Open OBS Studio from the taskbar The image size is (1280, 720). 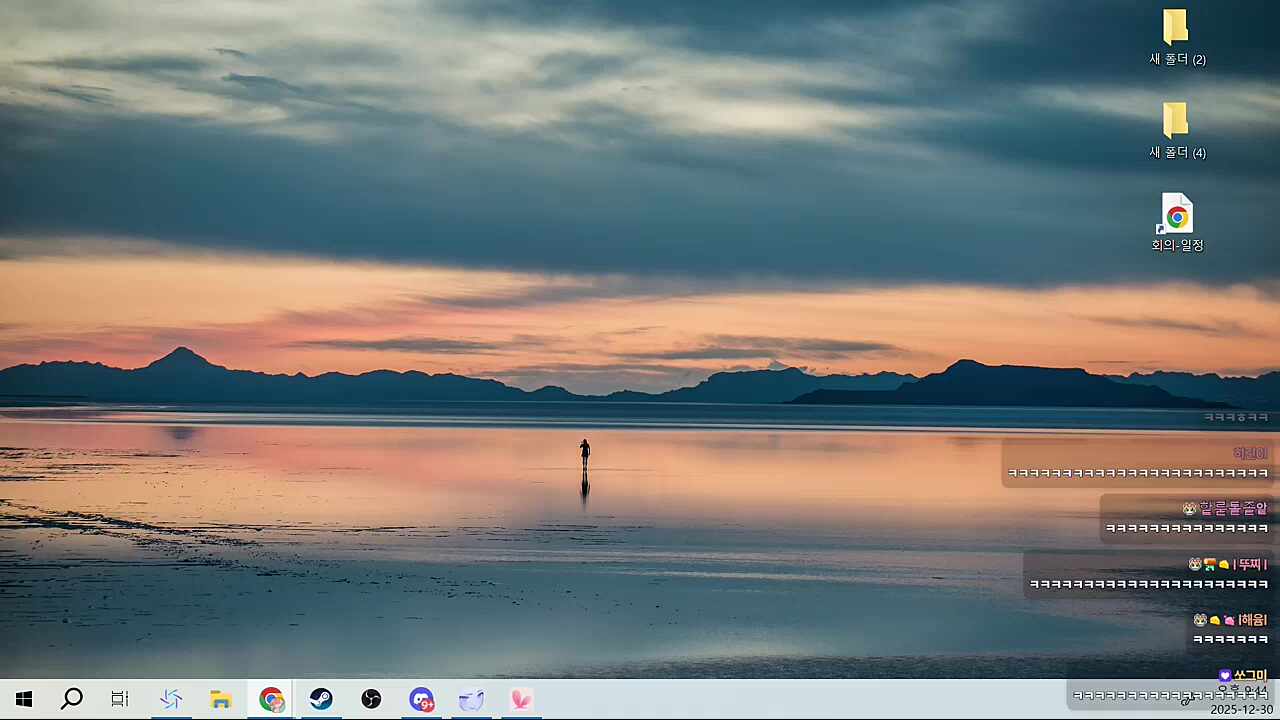click(x=371, y=699)
